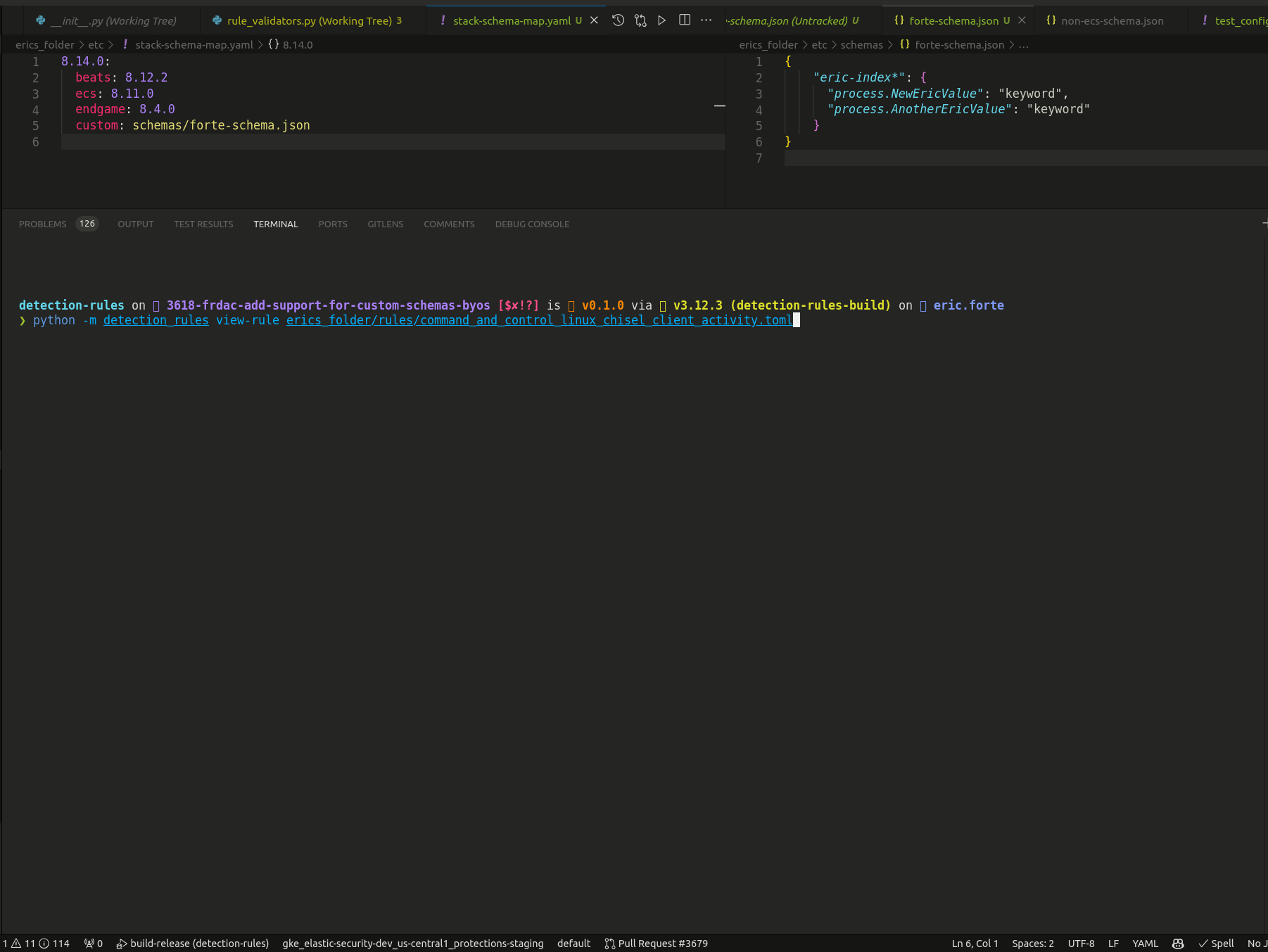Screen dimensions: 1268x952
Task: Click the endgame: 8.4.0 line
Action: coord(125,109)
